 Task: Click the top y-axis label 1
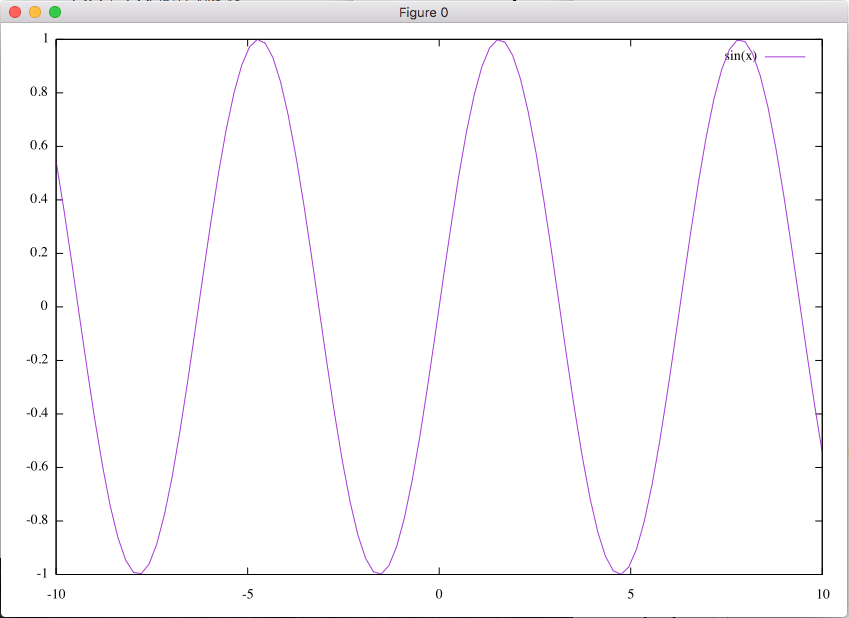click(45, 39)
